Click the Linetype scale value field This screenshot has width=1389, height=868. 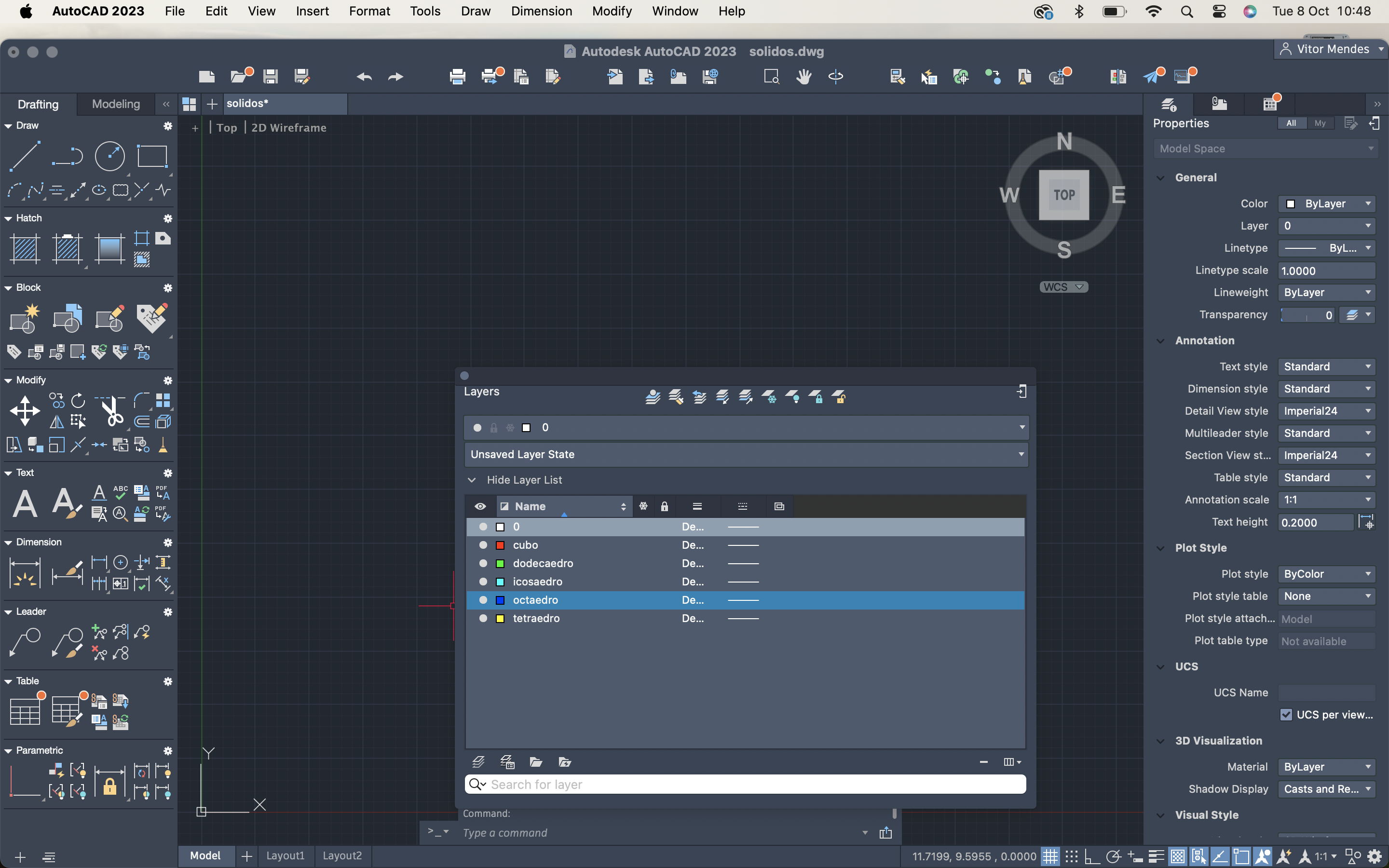coord(1326,271)
